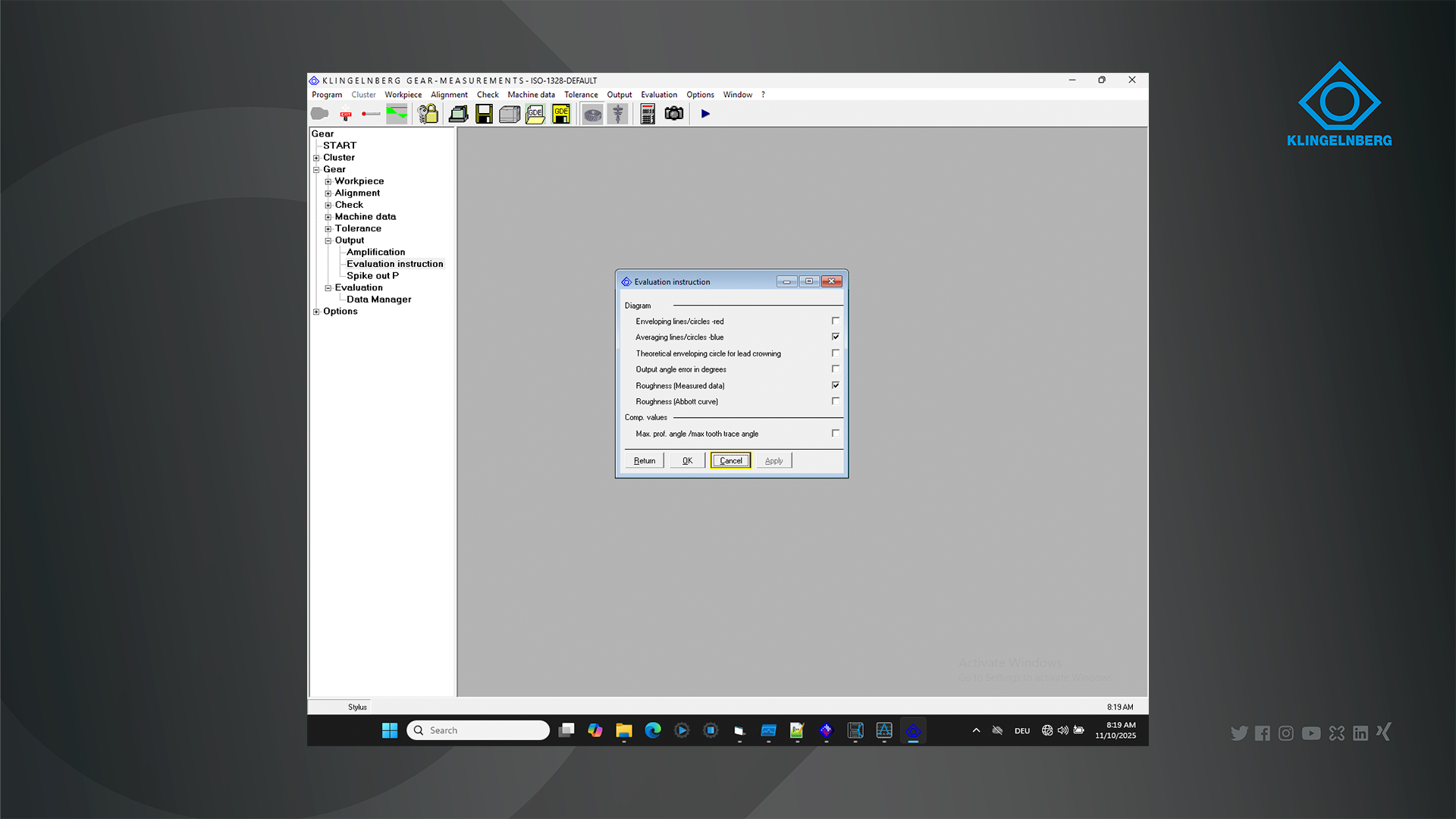Click the gray workpiece shape toolbar icon
The width and height of the screenshot is (1456, 819).
point(320,114)
